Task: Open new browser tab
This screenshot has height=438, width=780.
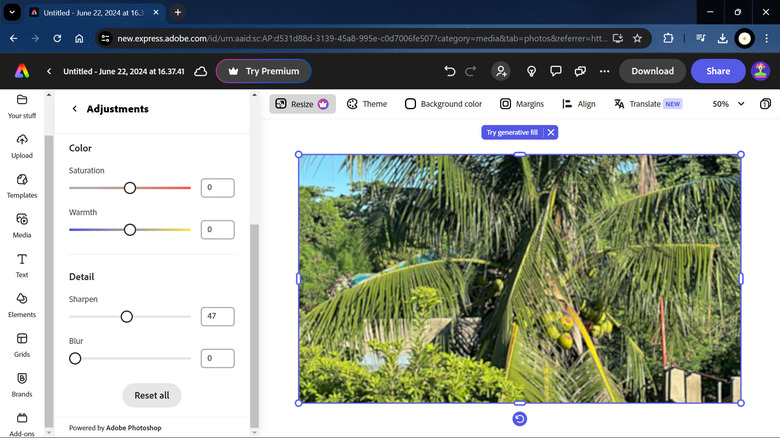Action: (x=178, y=12)
